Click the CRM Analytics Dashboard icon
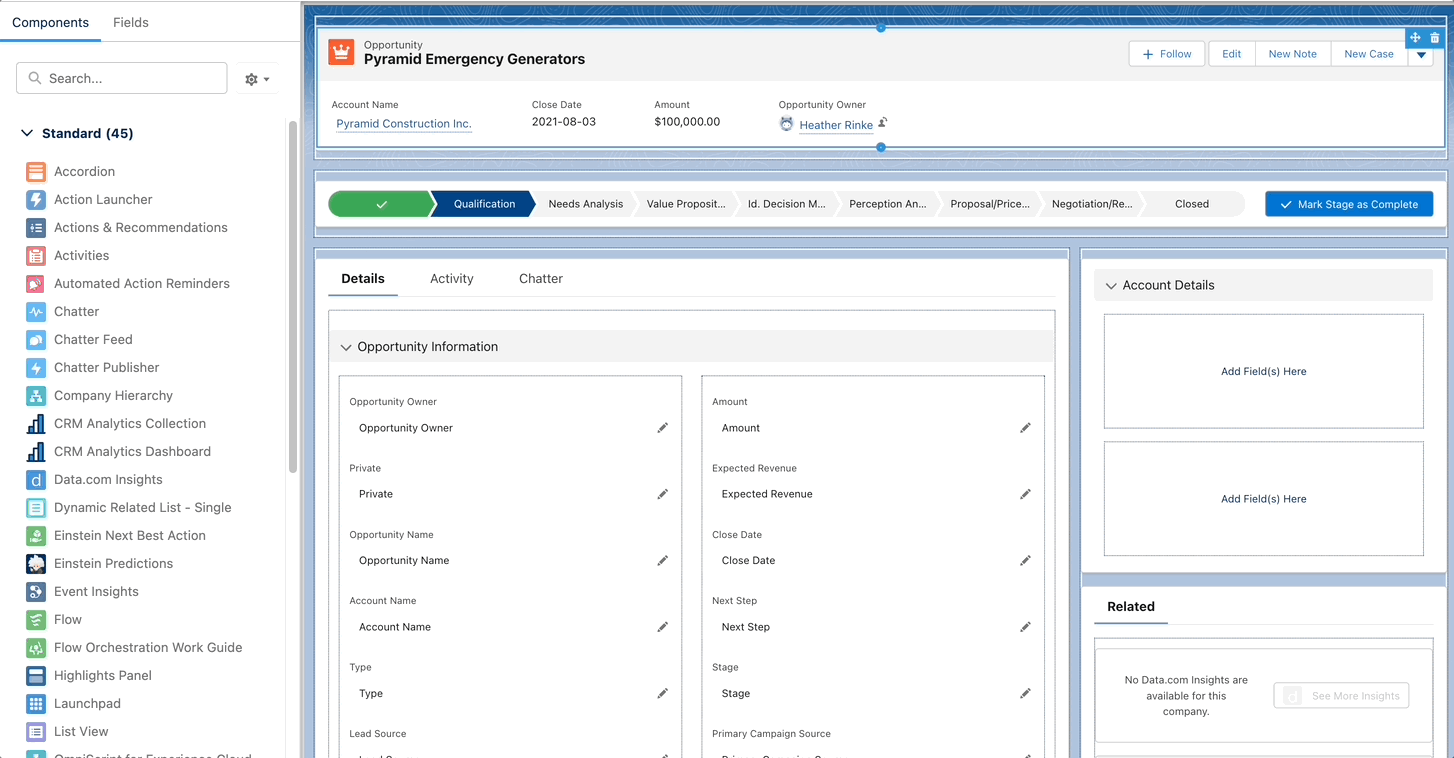 tap(36, 452)
